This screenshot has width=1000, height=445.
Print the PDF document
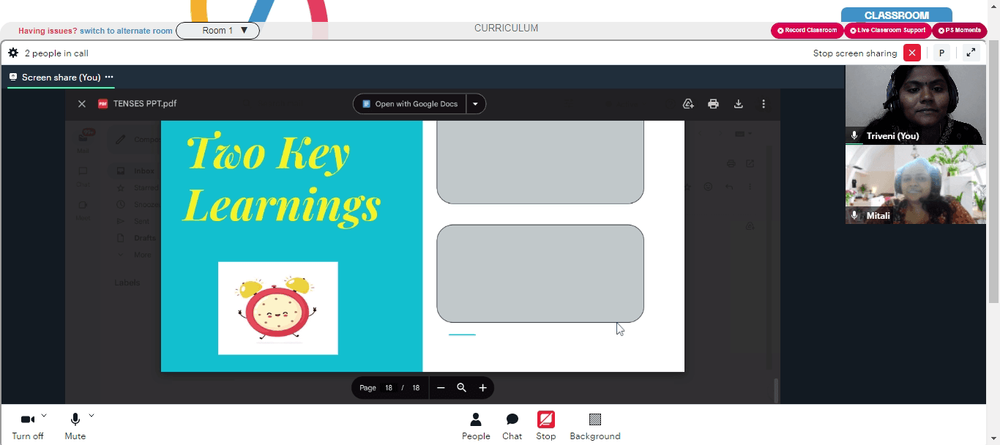tap(713, 104)
